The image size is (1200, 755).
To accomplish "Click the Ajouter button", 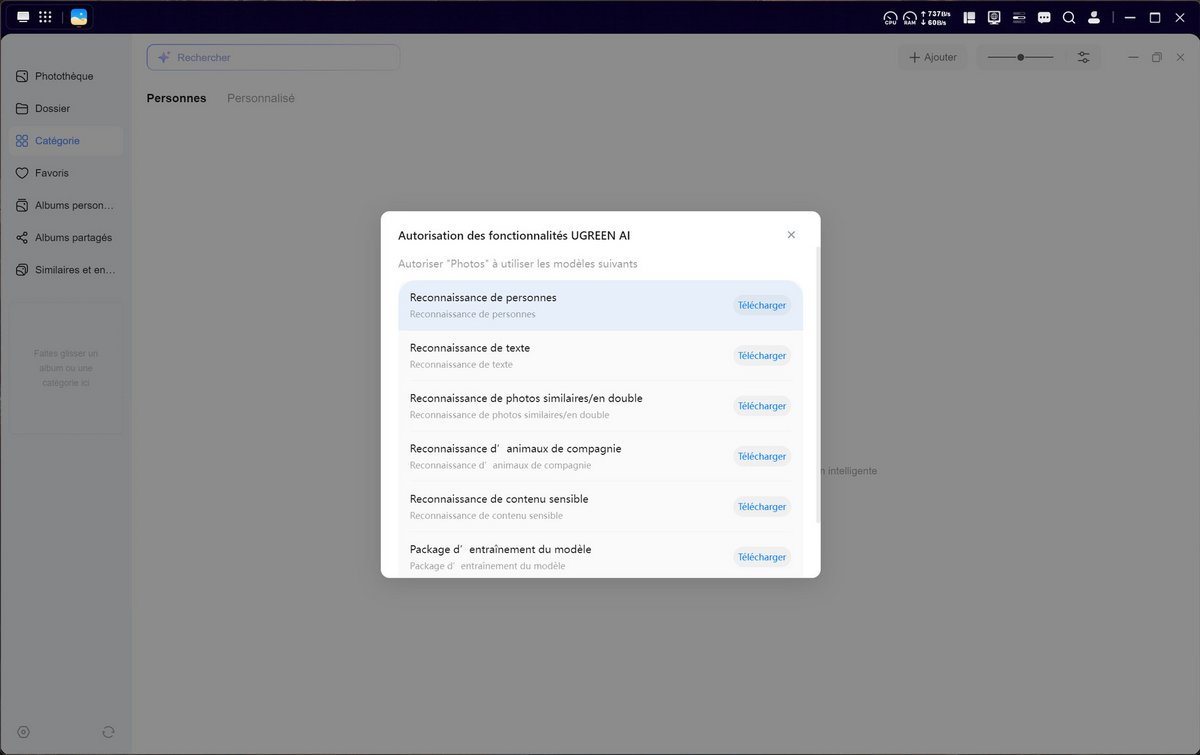I will [933, 58].
